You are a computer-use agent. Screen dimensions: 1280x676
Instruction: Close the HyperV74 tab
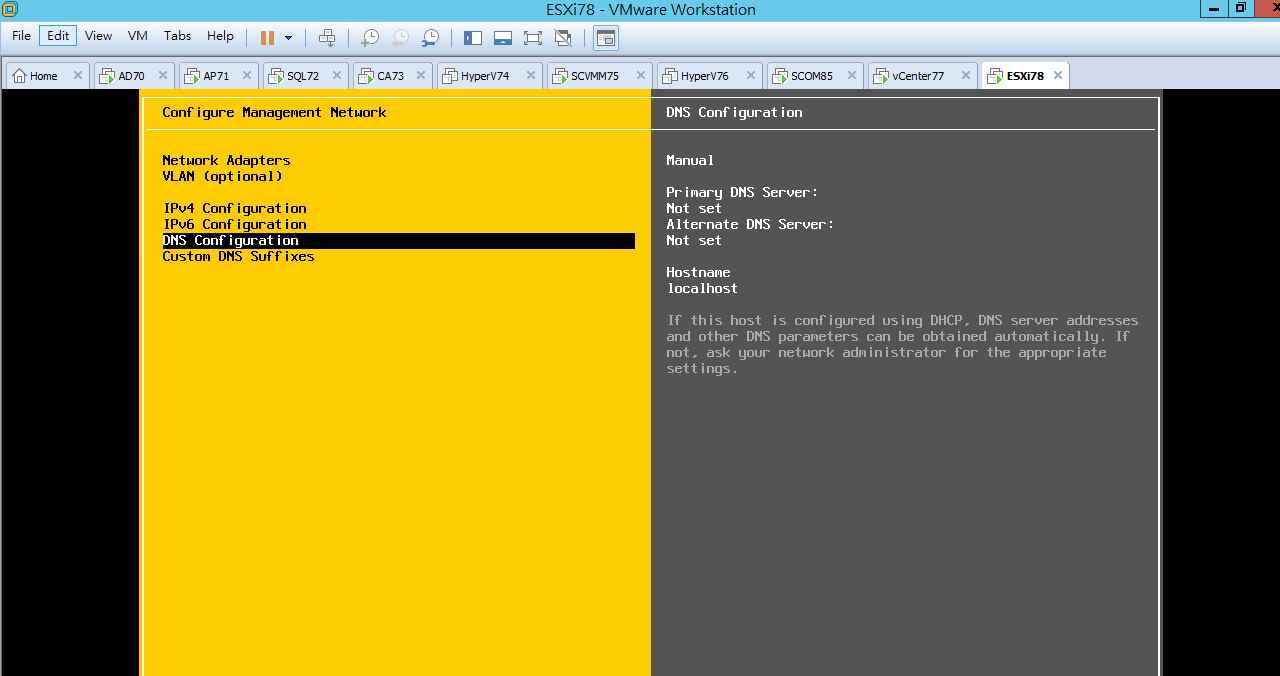(x=532, y=76)
